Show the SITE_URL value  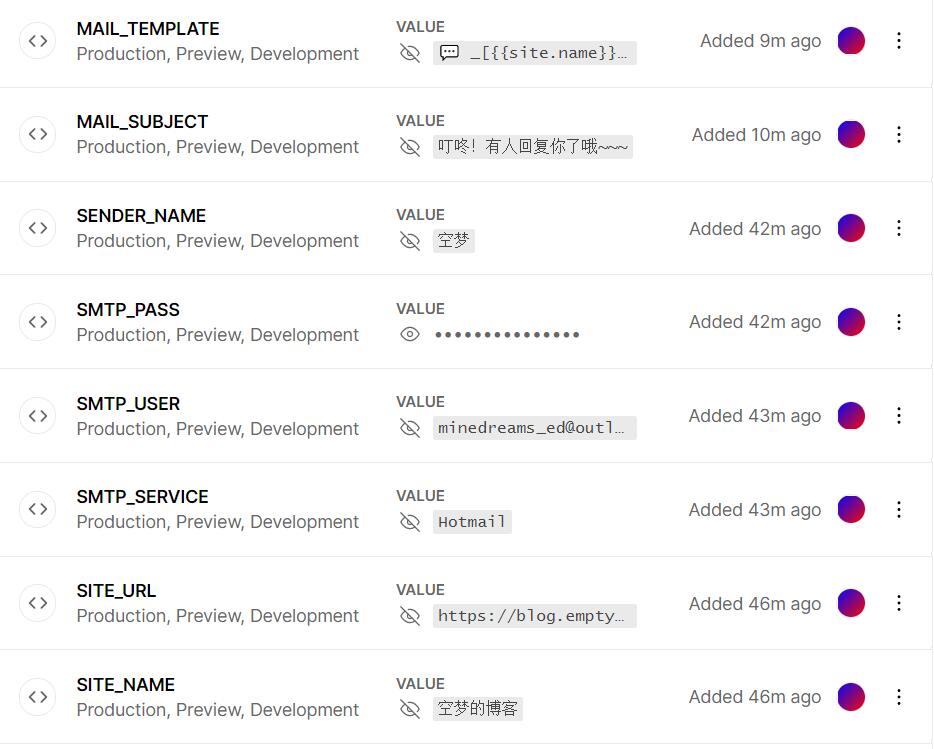410,615
